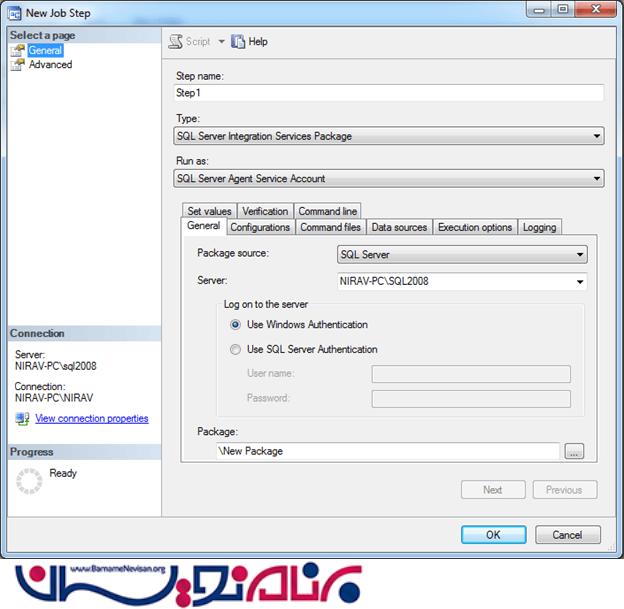Click the New Job Step title icon
Image resolution: width=624 pixels, height=609 pixels.
(x=15, y=13)
